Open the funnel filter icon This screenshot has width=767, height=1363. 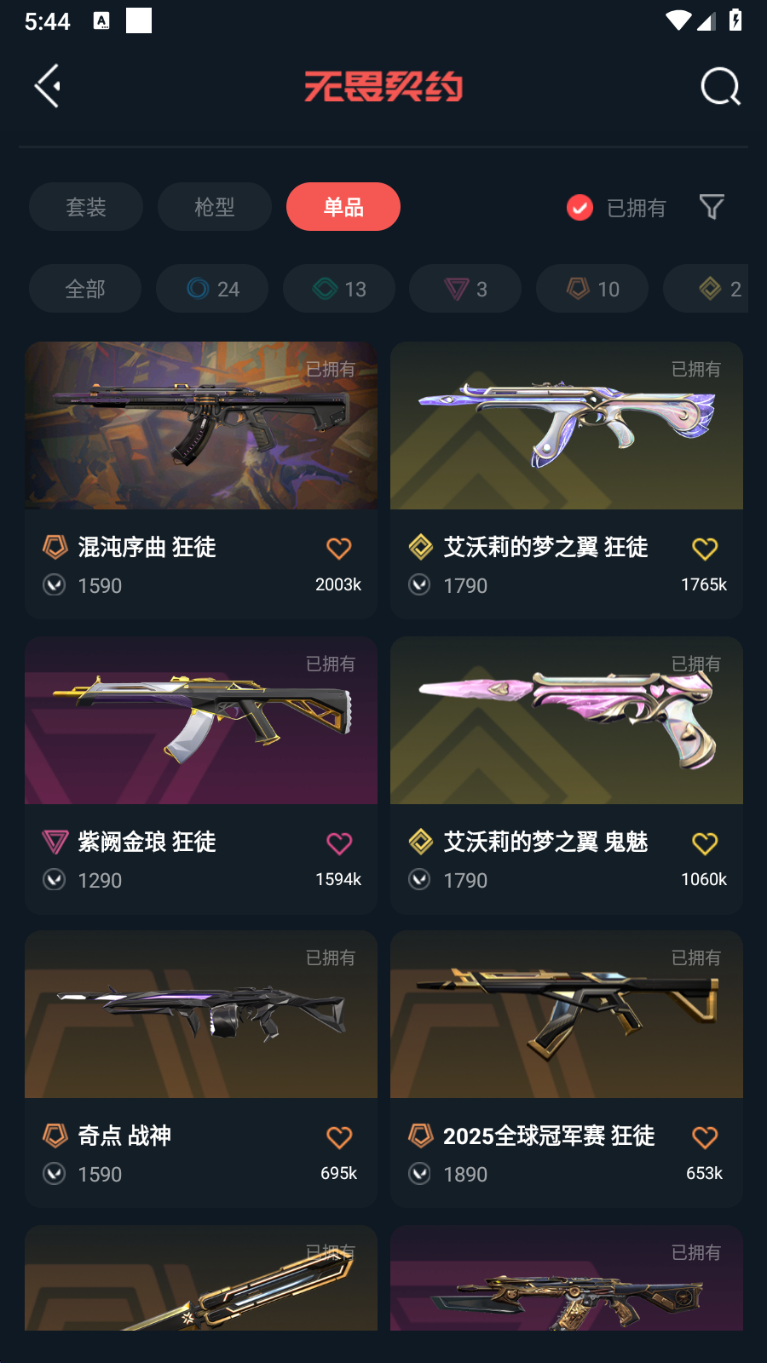[x=711, y=207]
